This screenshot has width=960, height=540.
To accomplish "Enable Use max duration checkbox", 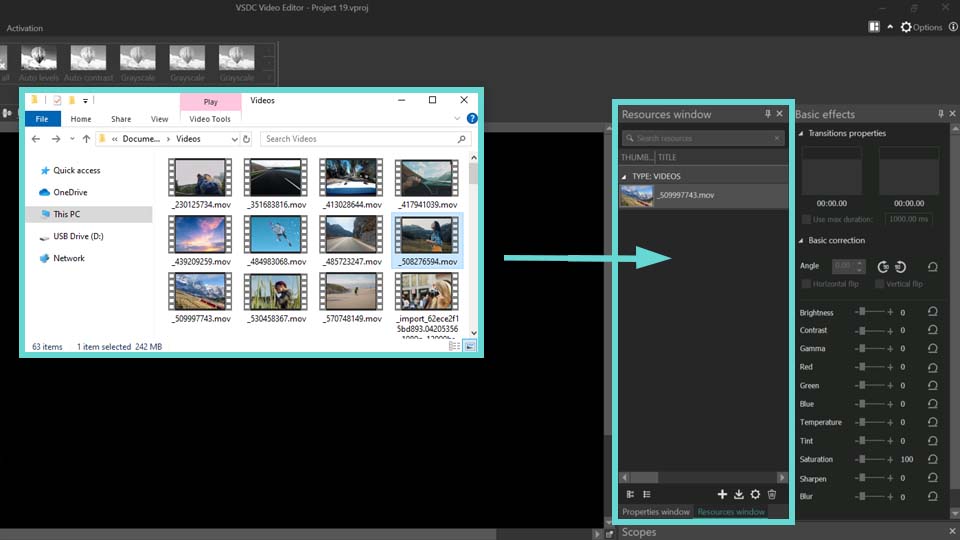I will point(806,219).
